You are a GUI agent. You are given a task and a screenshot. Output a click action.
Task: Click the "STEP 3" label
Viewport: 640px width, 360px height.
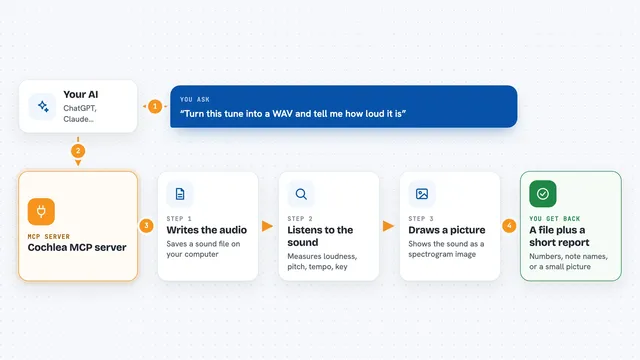coord(421,219)
